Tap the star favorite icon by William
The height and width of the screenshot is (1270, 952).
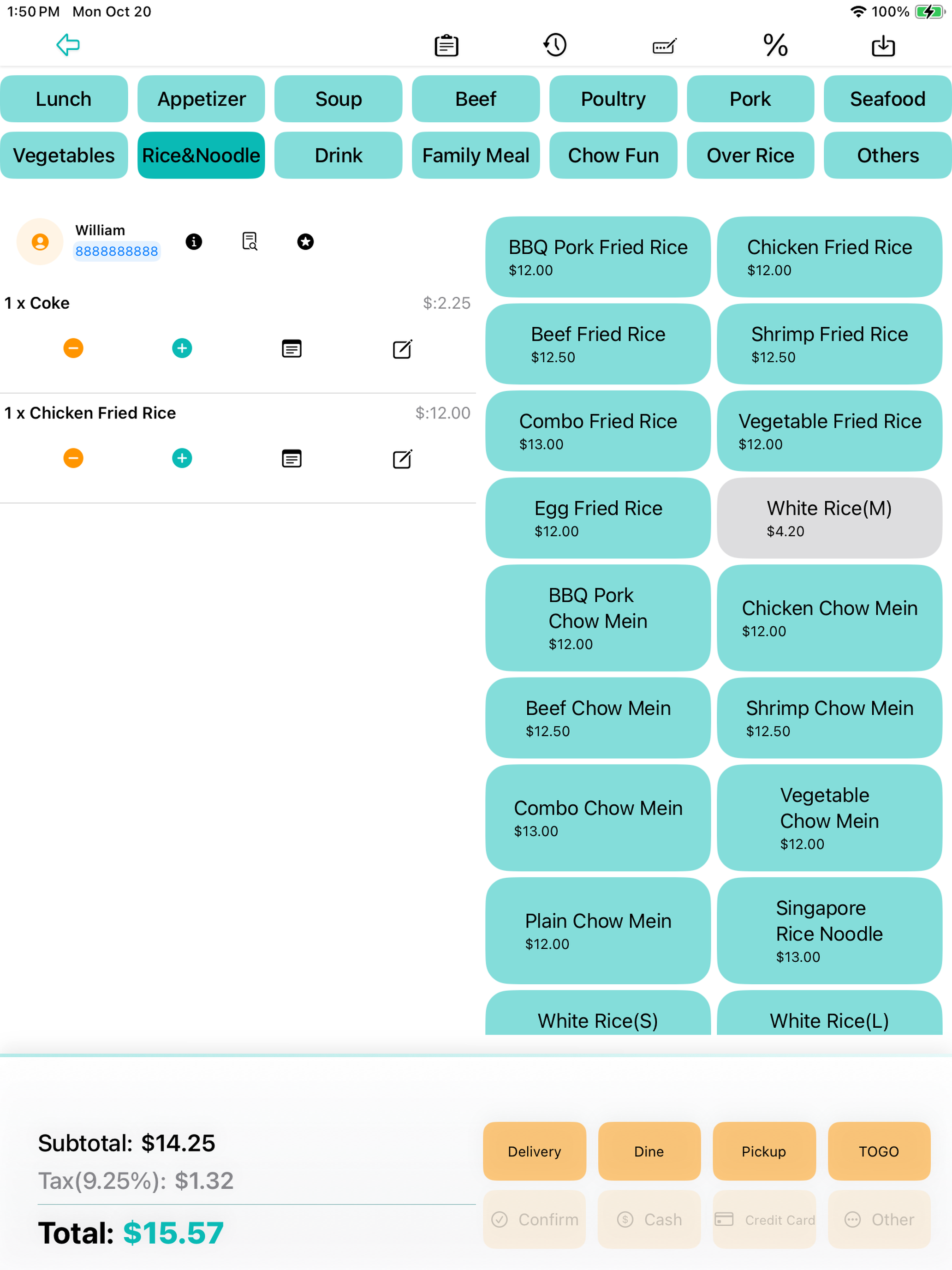305,242
